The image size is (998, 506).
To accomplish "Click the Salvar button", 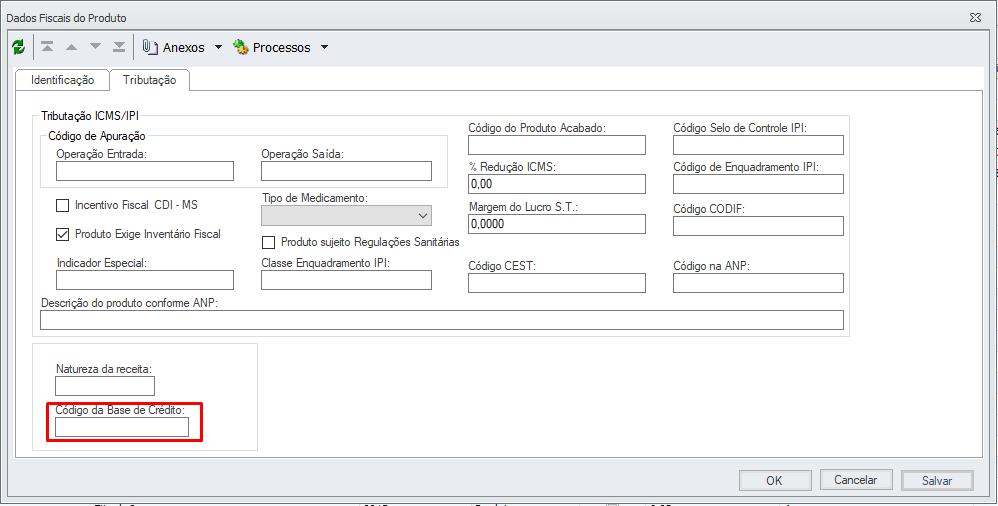I will tap(937, 481).
